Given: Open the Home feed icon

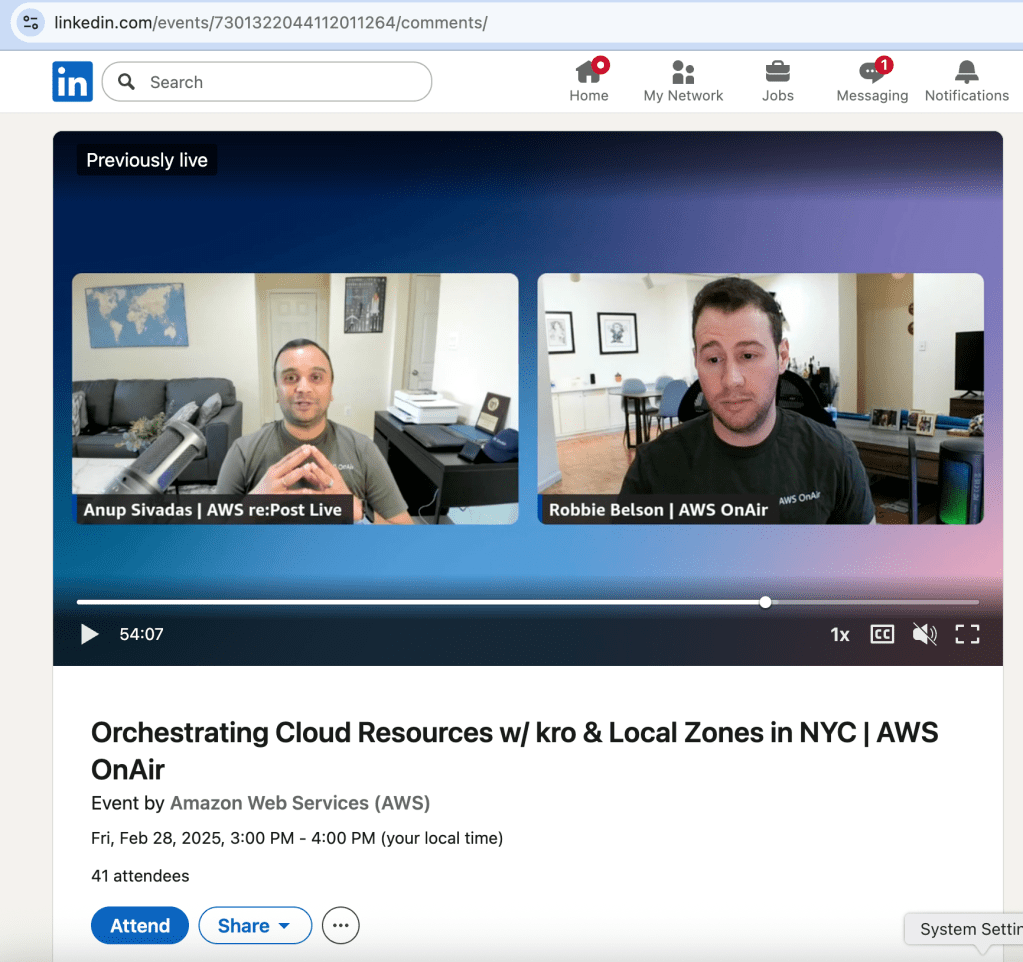Looking at the screenshot, I should (x=588, y=73).
